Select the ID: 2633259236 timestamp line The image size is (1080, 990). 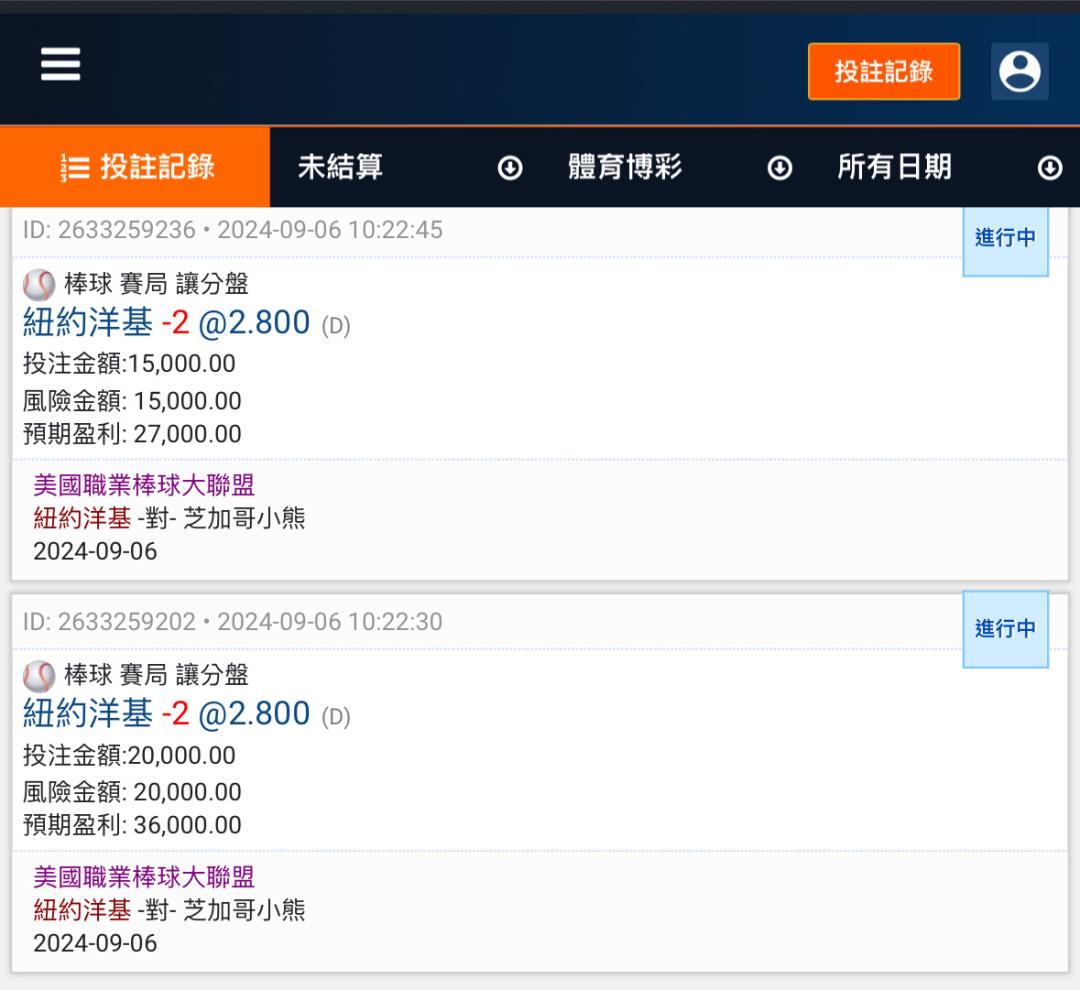233,230
